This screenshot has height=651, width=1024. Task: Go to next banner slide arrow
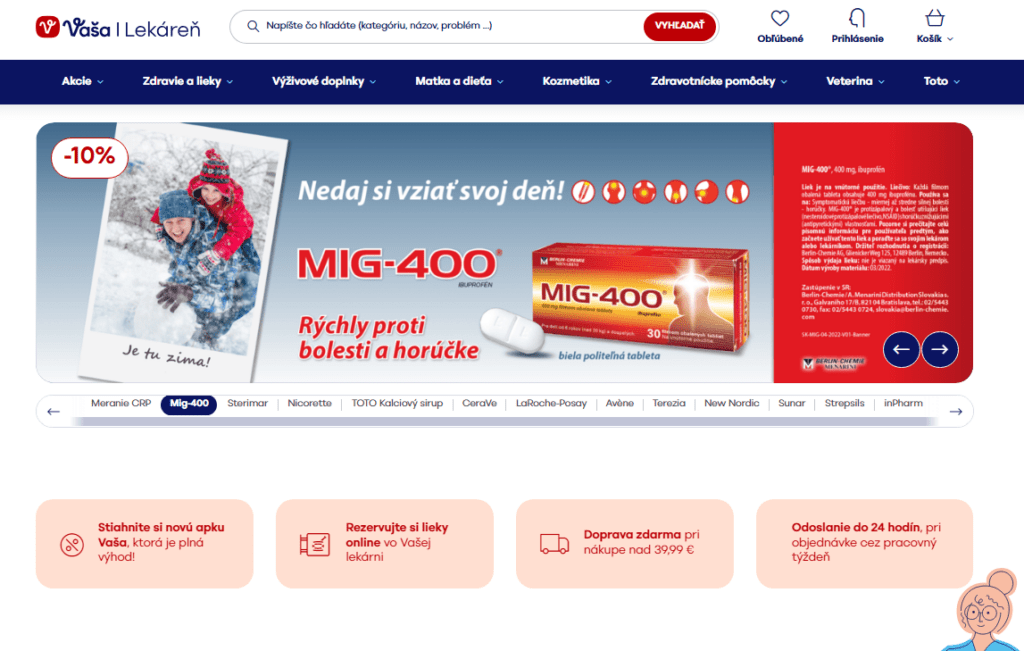point(940,349)
